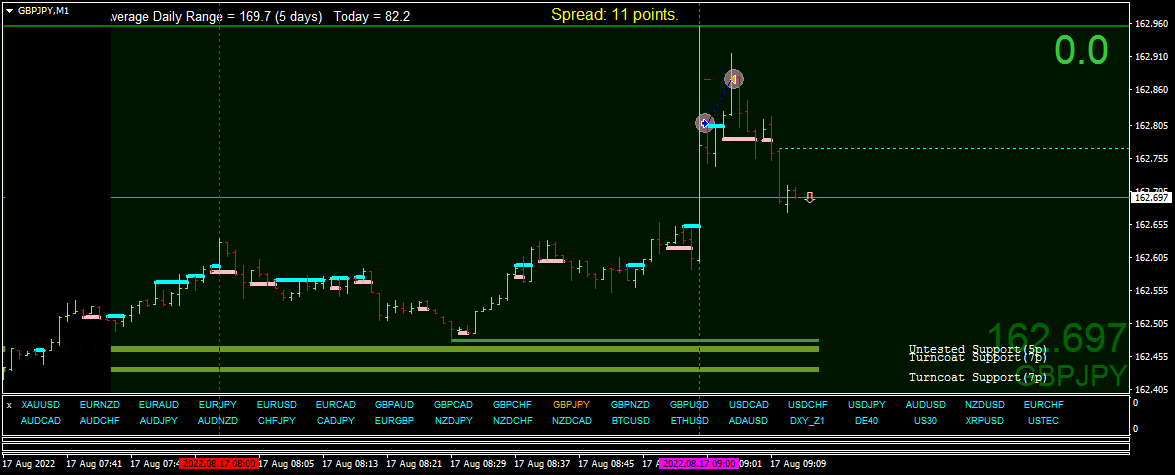Click the red 2022.08.17 08:00 time marker

pos(219,464)
